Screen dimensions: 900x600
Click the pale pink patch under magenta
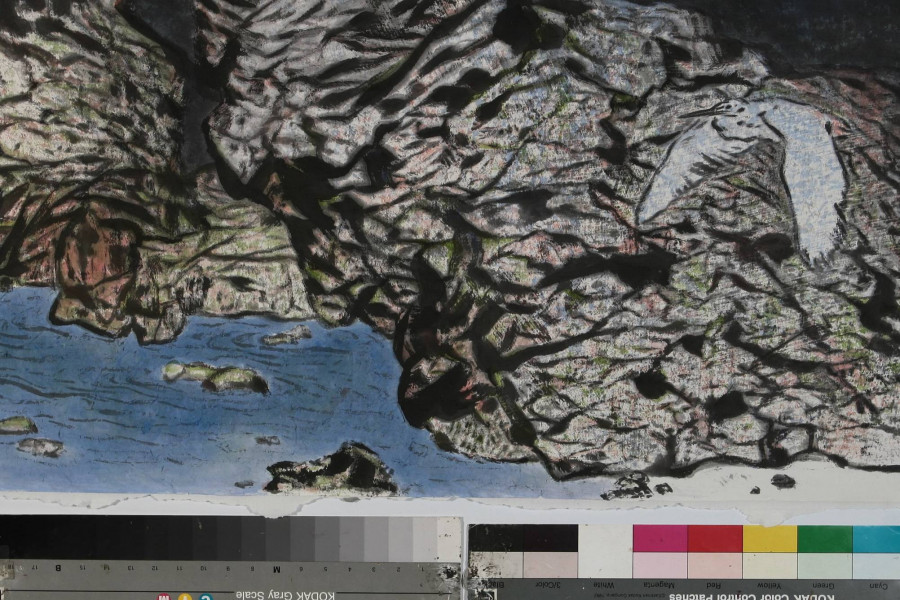660,566
